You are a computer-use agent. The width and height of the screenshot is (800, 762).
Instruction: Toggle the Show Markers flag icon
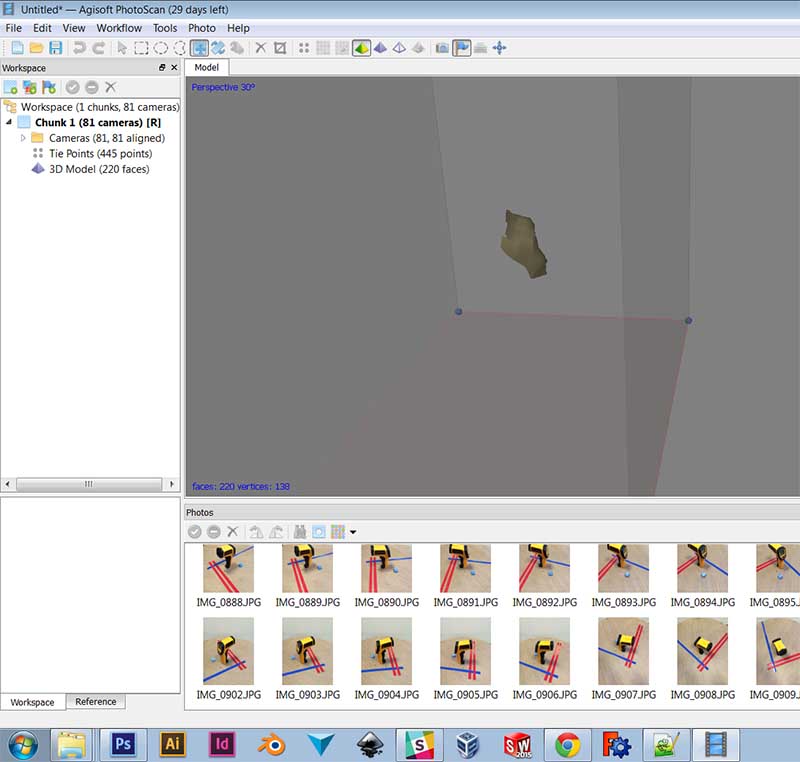click(462, 48)
